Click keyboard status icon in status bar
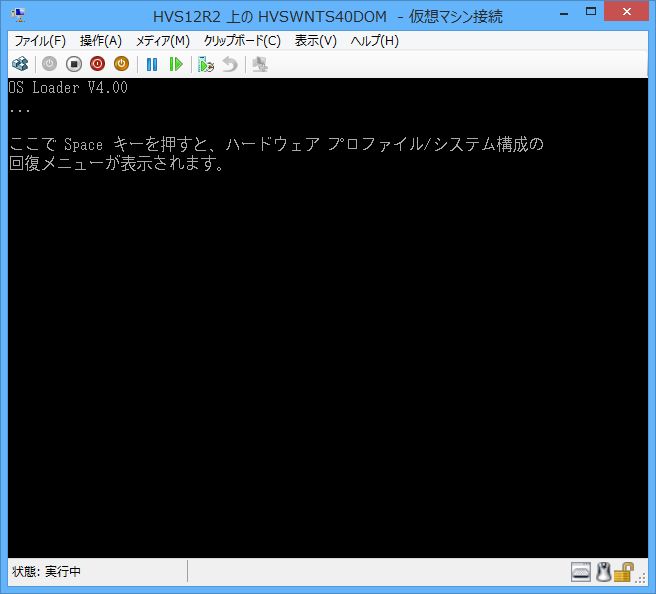Viewport: 656px width, 594px height. click(581, 572)
